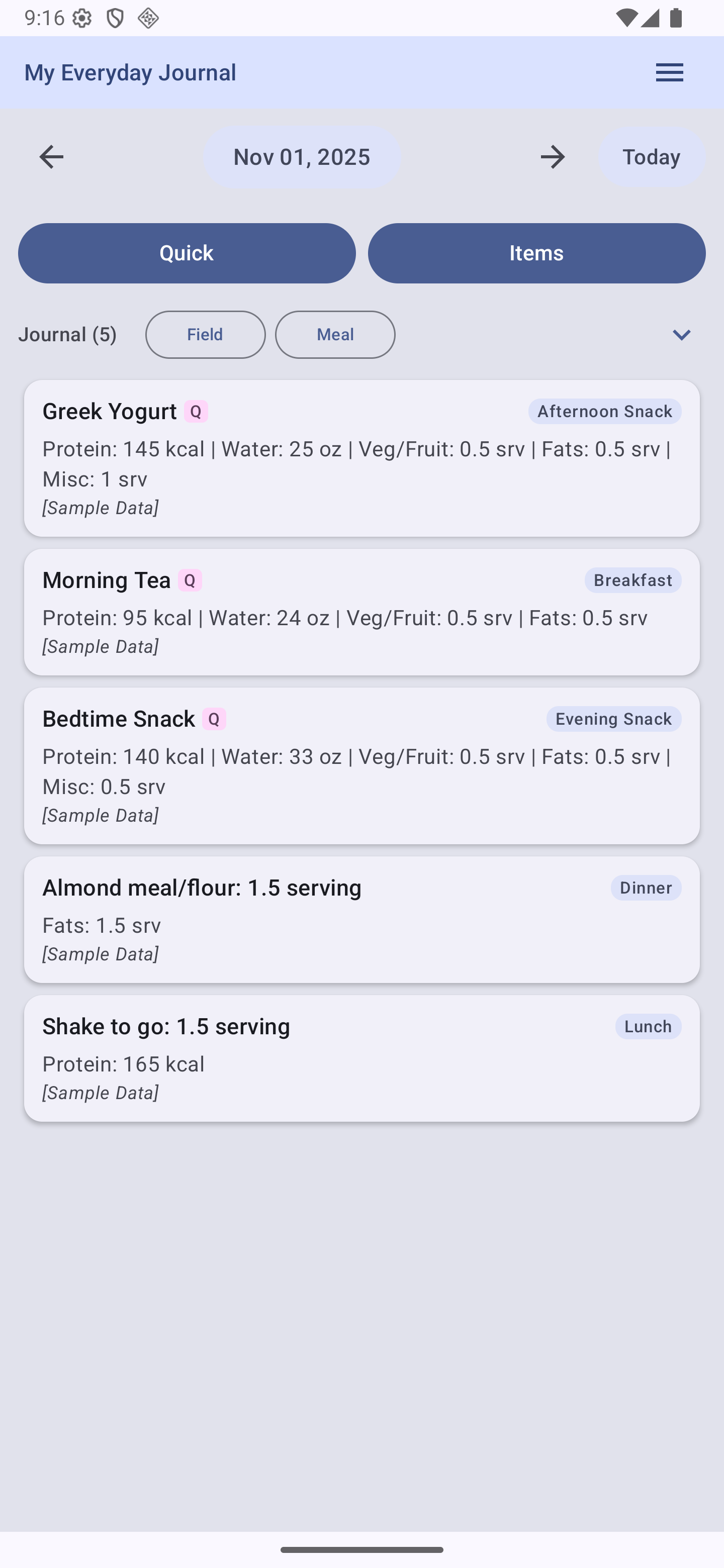Toggle the Field grouping chip
Screen dimensions: 724x1568
click(x=205, y=335)
